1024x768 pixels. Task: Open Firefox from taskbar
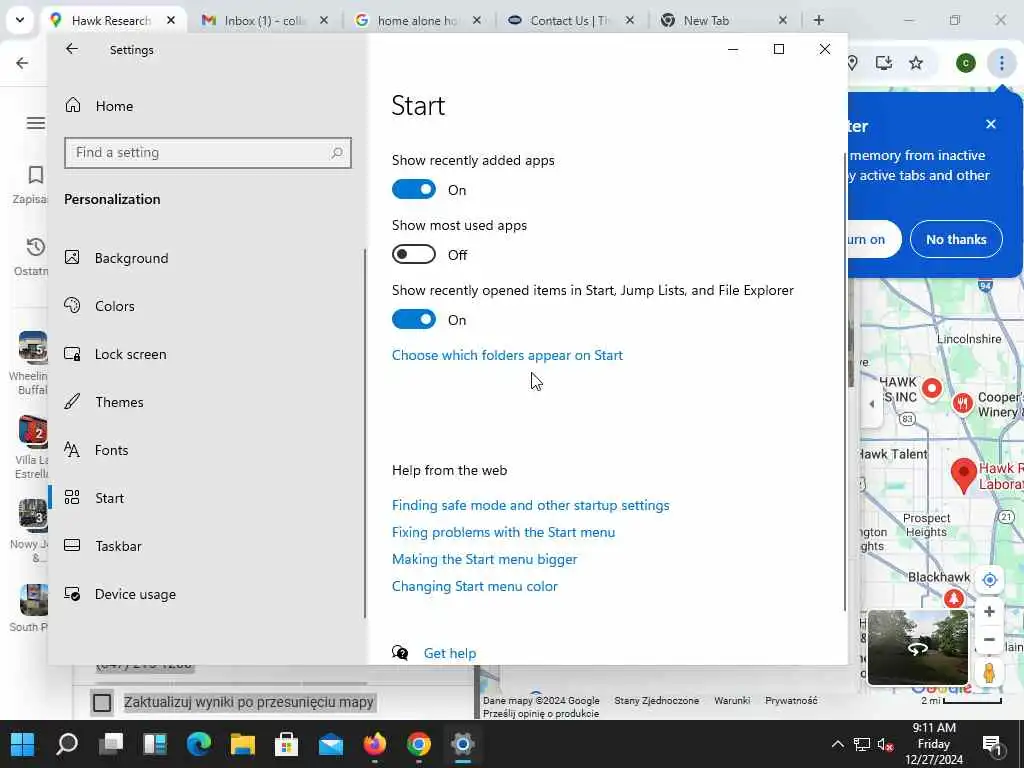(x=375, y=744)
